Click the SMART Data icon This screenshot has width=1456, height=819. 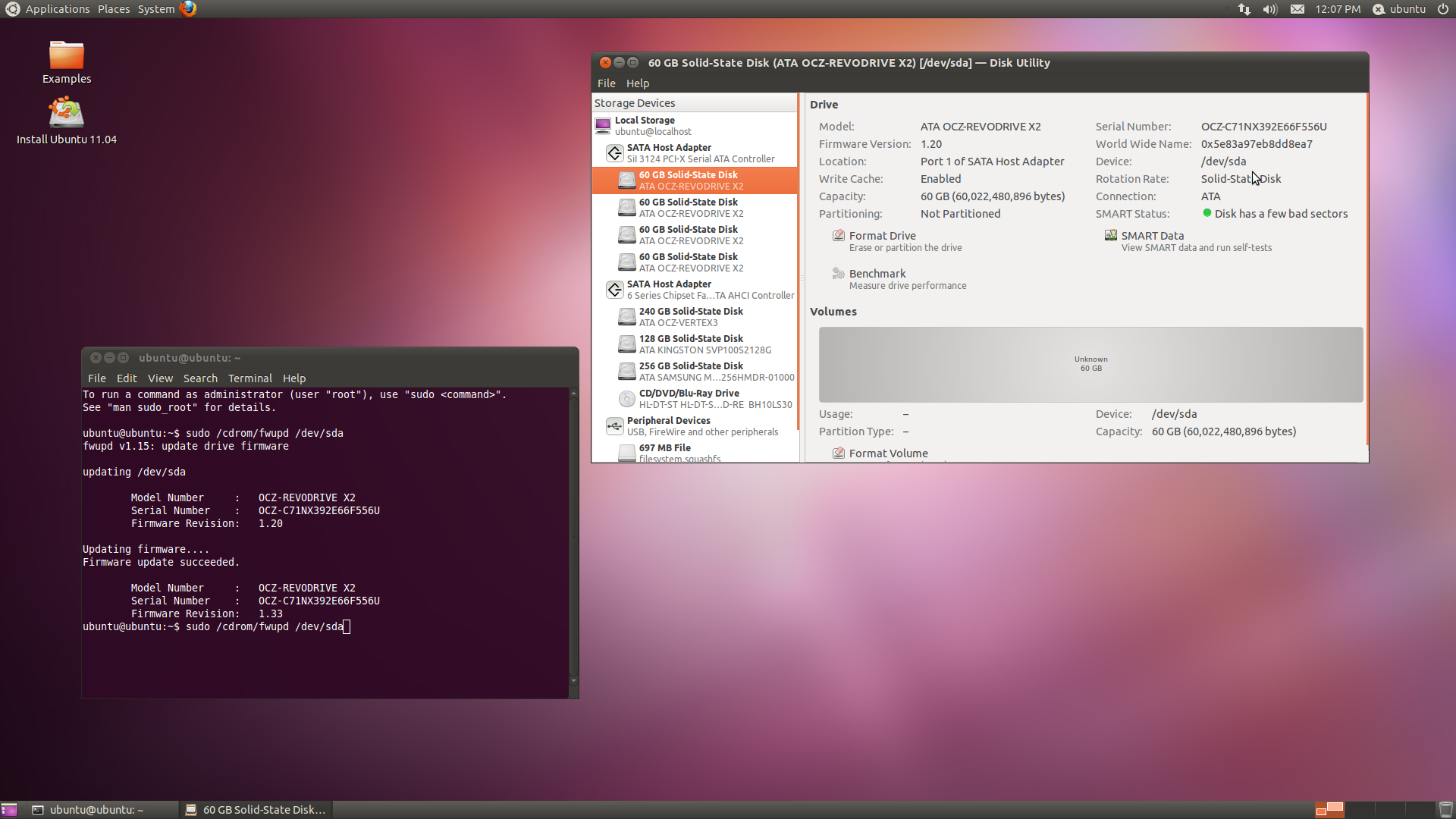click(x=1111, y=236)
